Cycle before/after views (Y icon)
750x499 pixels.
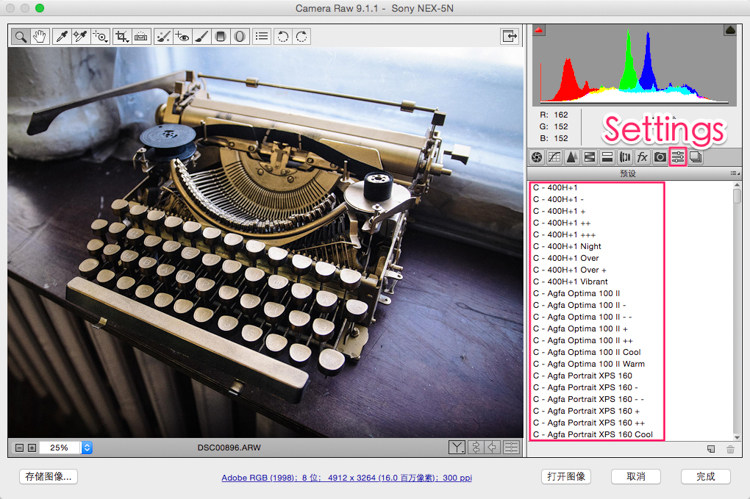pos(457,447)
